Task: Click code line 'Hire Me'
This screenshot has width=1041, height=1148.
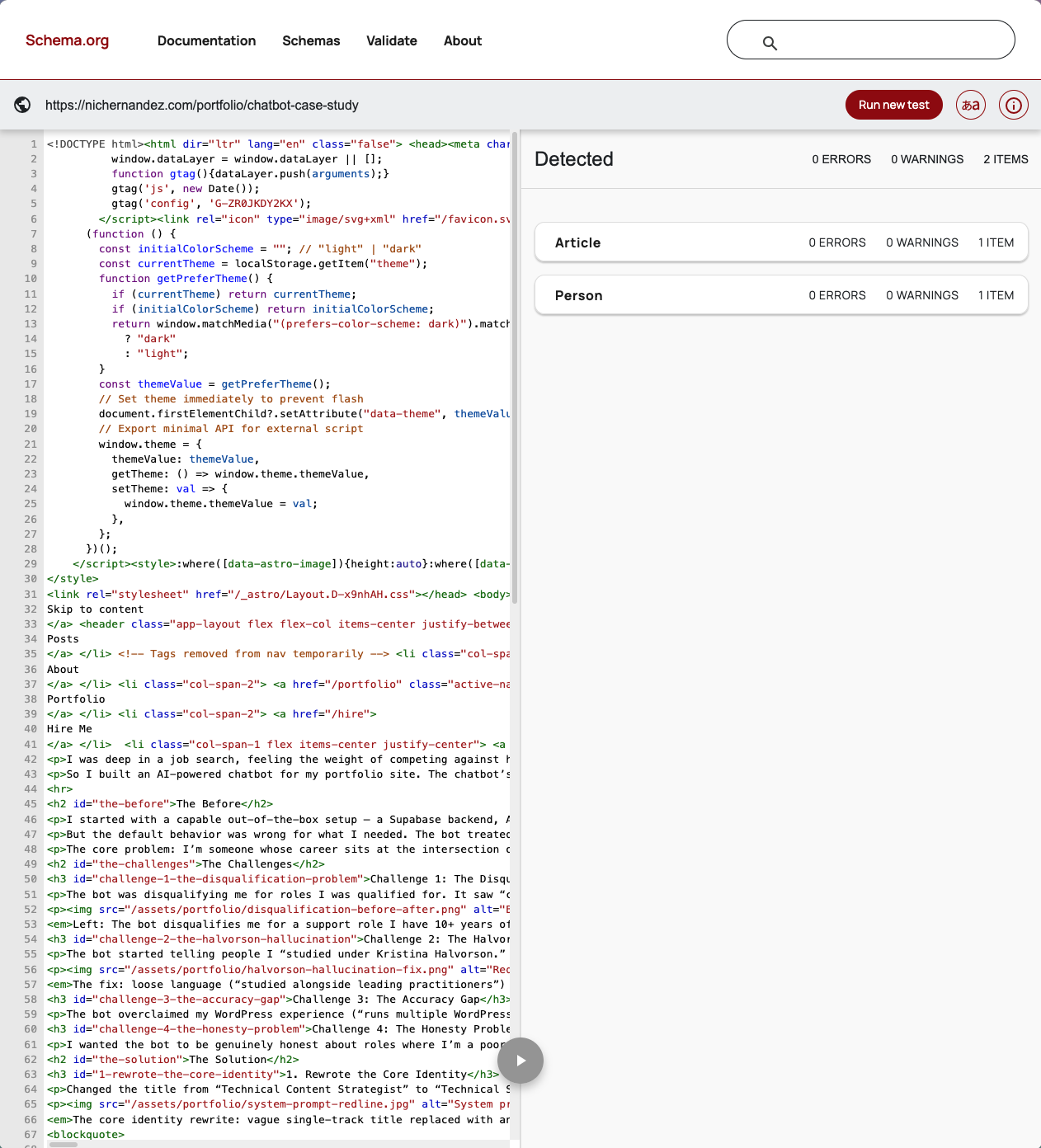Action: coord(69,729)
